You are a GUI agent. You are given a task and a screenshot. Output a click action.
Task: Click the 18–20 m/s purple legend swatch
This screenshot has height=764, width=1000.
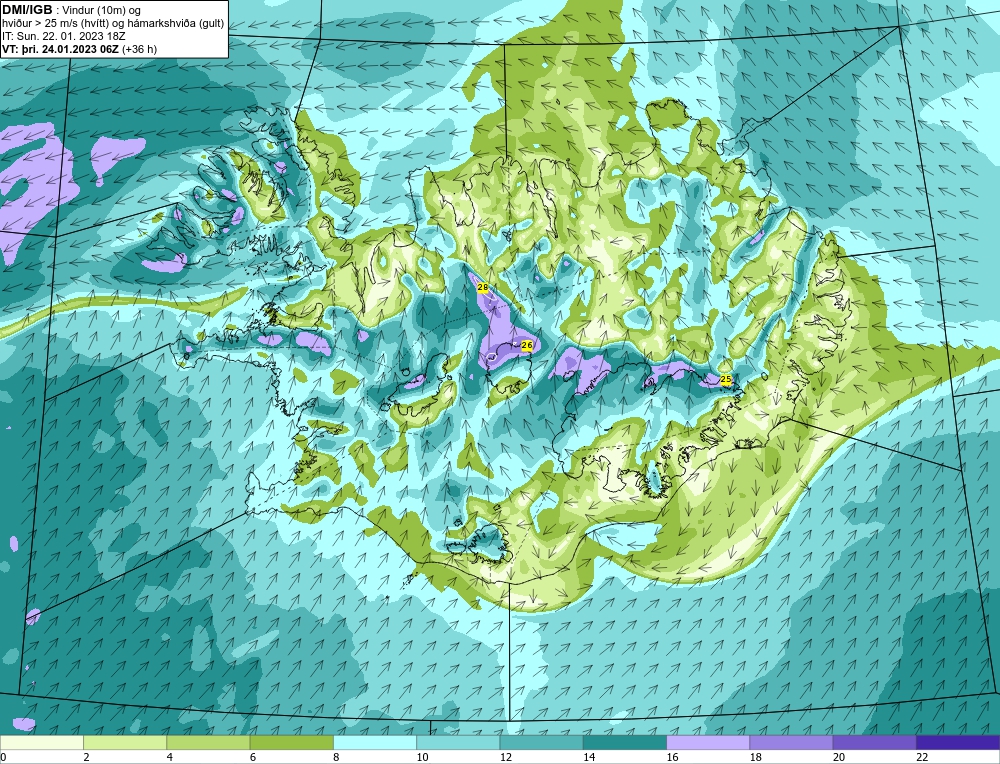(x=791, y=743)
